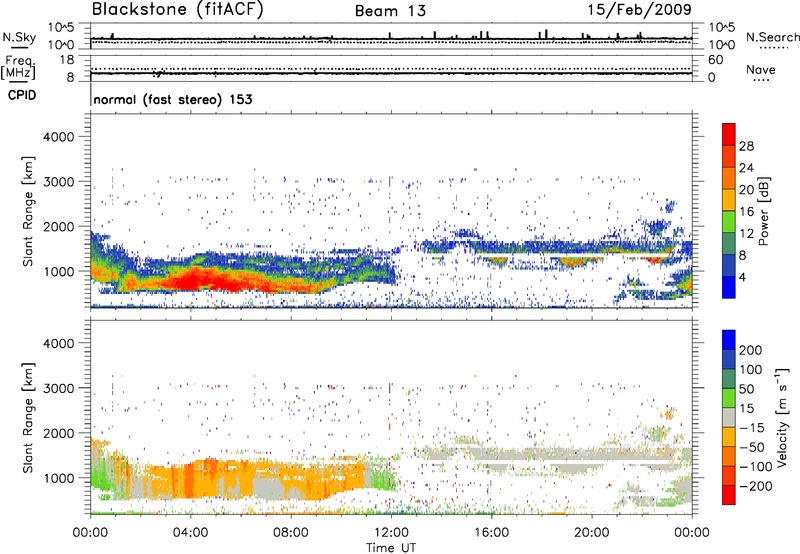Click the date "15/Feb/2009"
Image resolution: width=800 pixels, height=554 pixels.
point(639,9)
